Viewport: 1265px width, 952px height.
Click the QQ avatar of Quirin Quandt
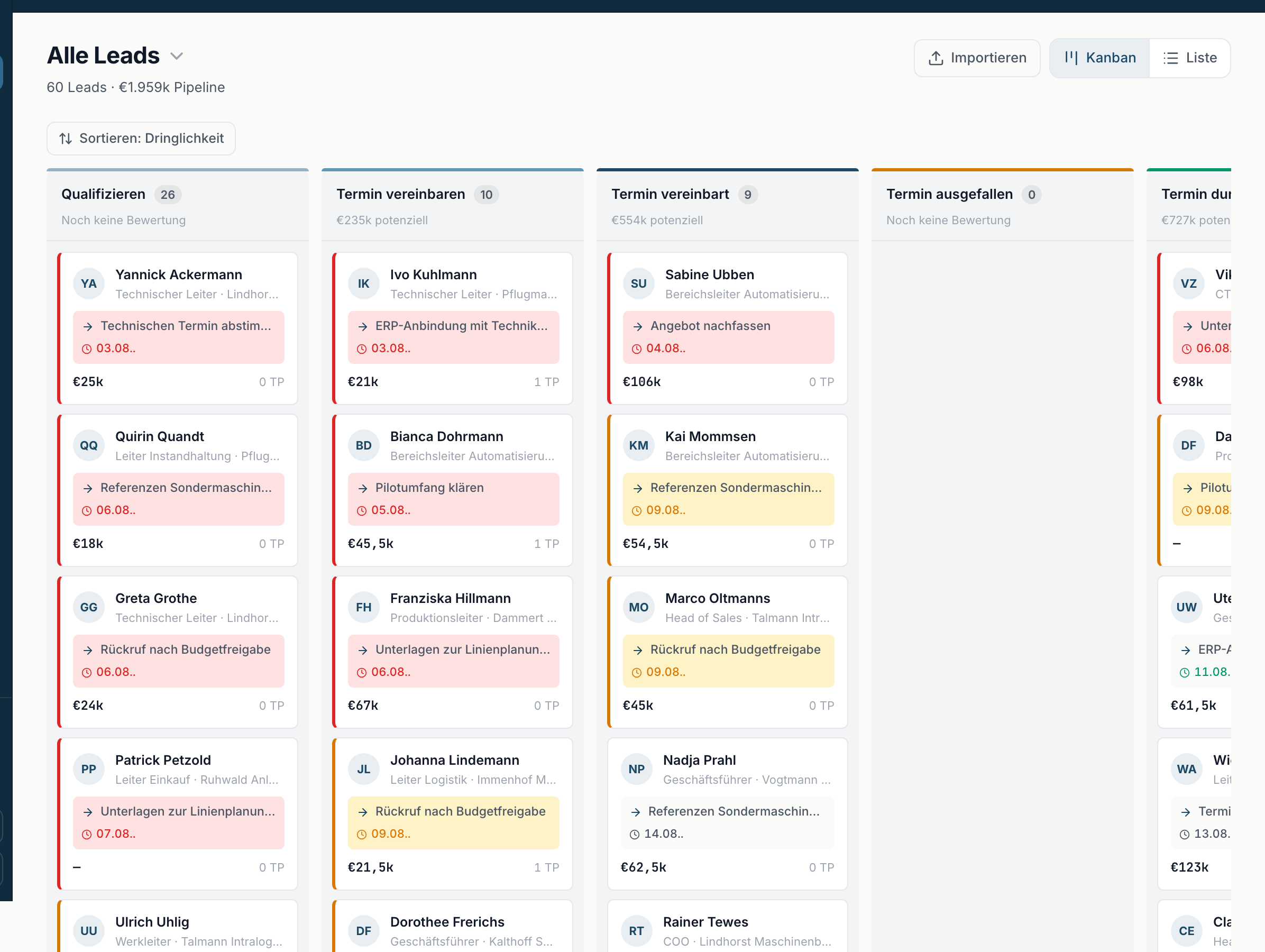coord(89,445)
